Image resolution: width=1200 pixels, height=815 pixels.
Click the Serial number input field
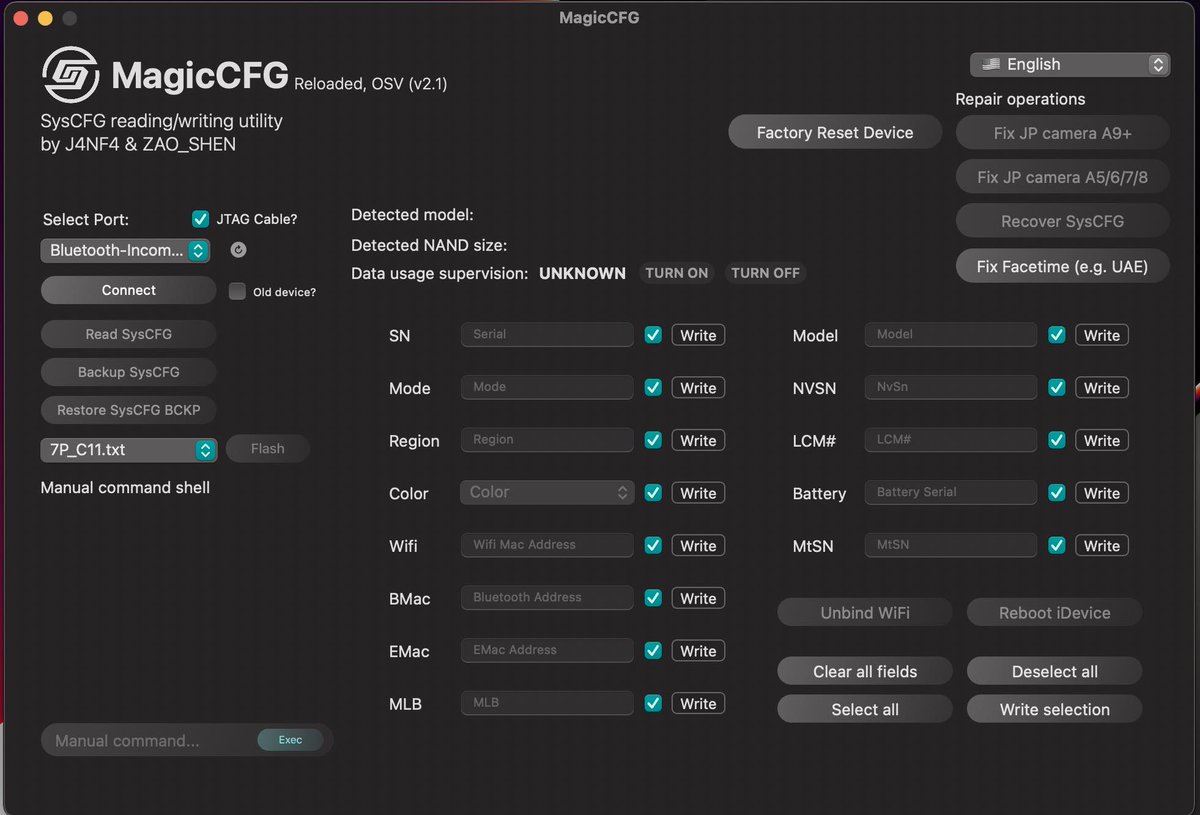(x=547, y=334)
